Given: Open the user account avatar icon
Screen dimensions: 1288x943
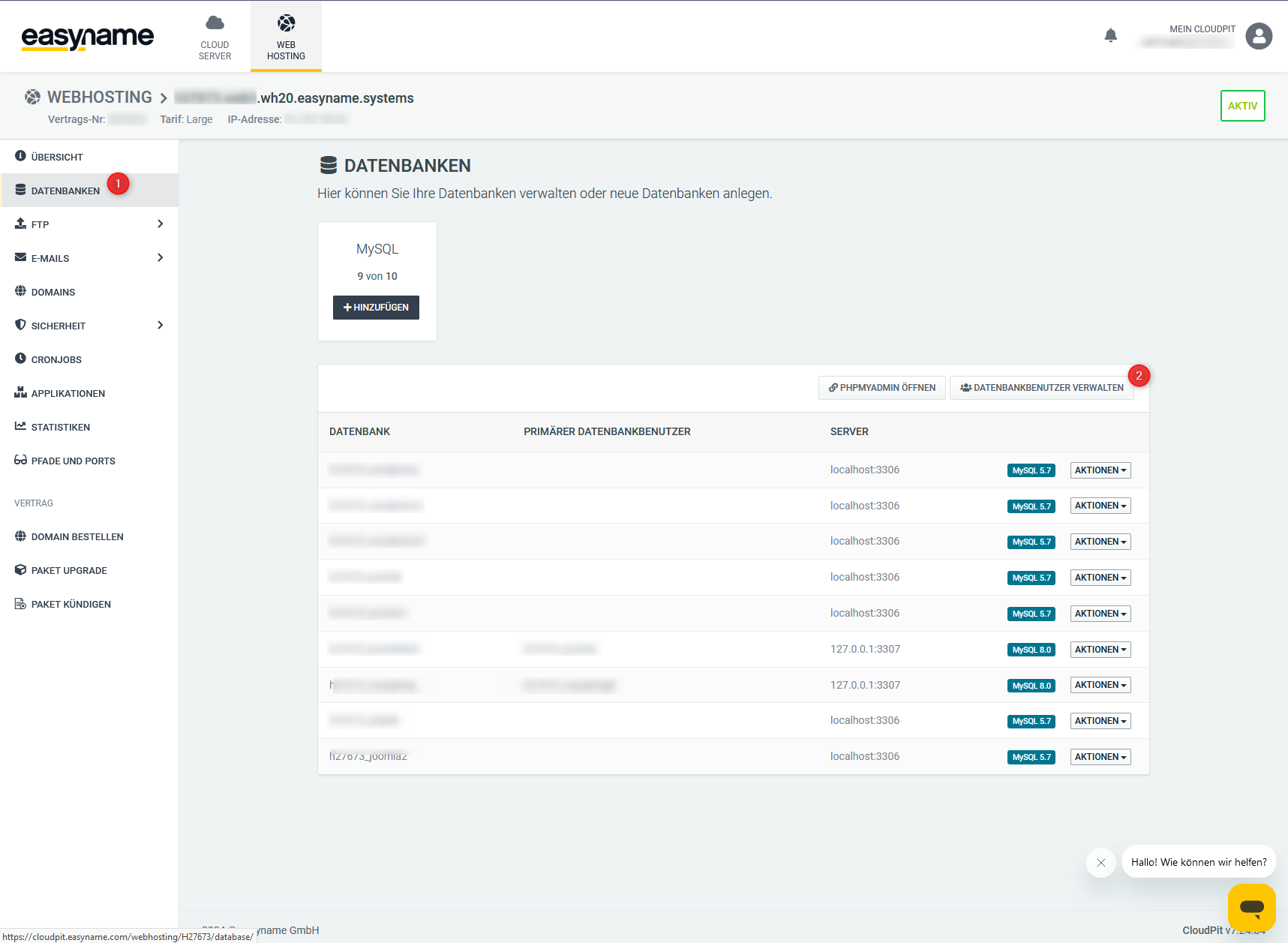Looking at the screenshot, I should click(1259, 36).
